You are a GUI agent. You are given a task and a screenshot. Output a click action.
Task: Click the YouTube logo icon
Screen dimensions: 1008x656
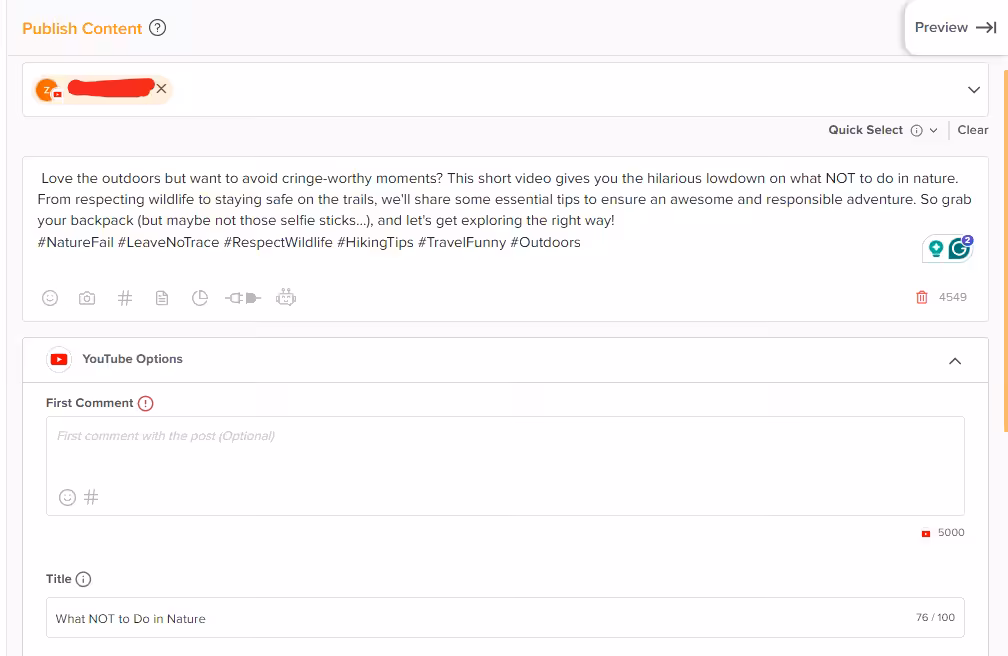pos(59,360)
